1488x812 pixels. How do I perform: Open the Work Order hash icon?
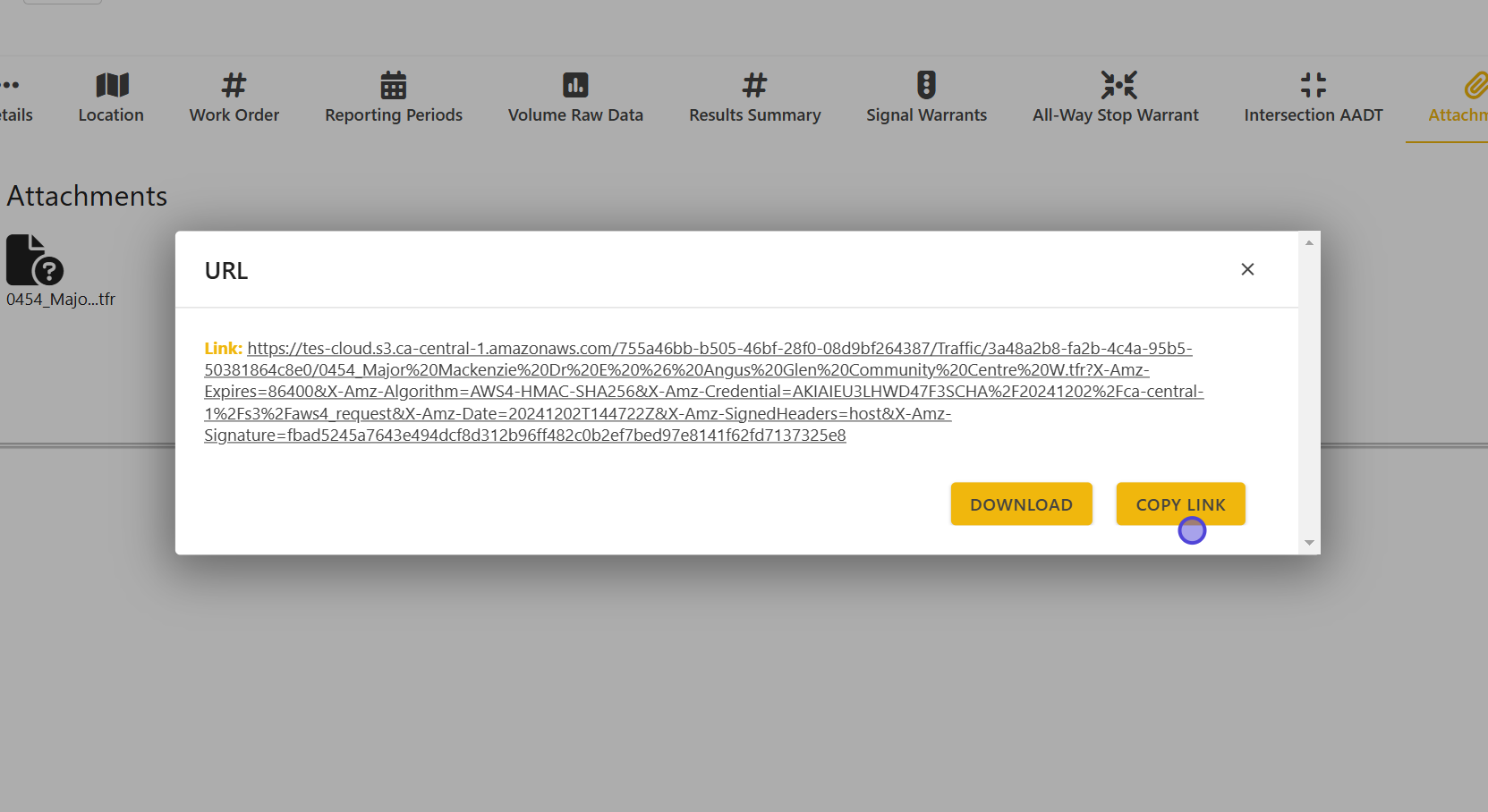(234, 85)
